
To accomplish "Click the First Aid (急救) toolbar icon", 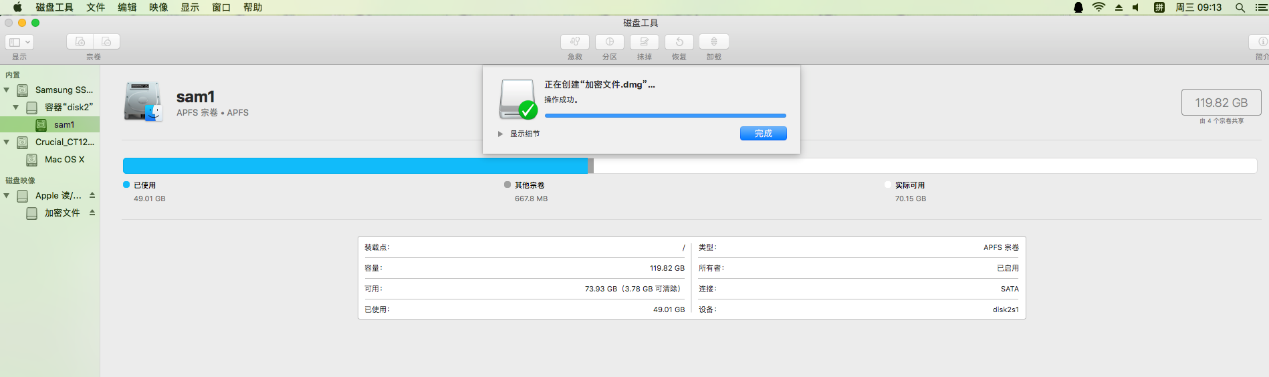I will 574,42.
